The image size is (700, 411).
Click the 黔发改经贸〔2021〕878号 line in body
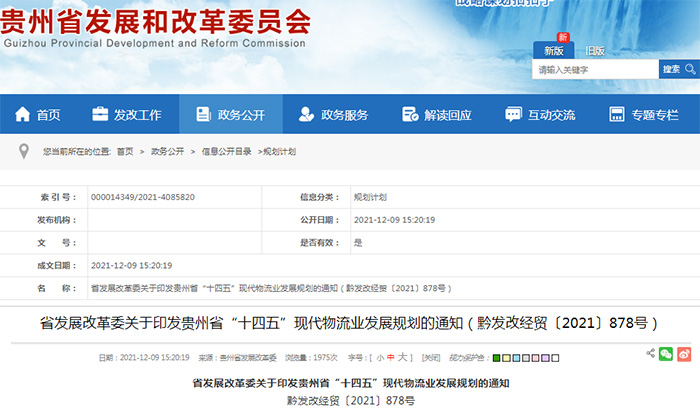point(350,401)
